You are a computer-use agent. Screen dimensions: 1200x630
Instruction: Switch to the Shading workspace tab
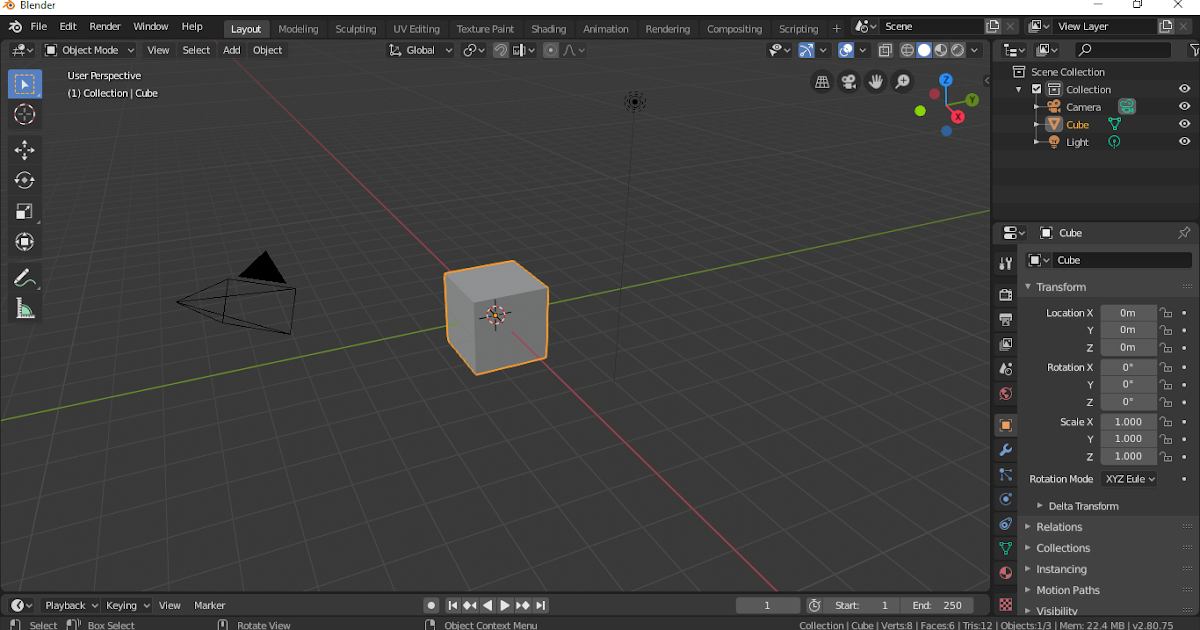pos(548,28)
